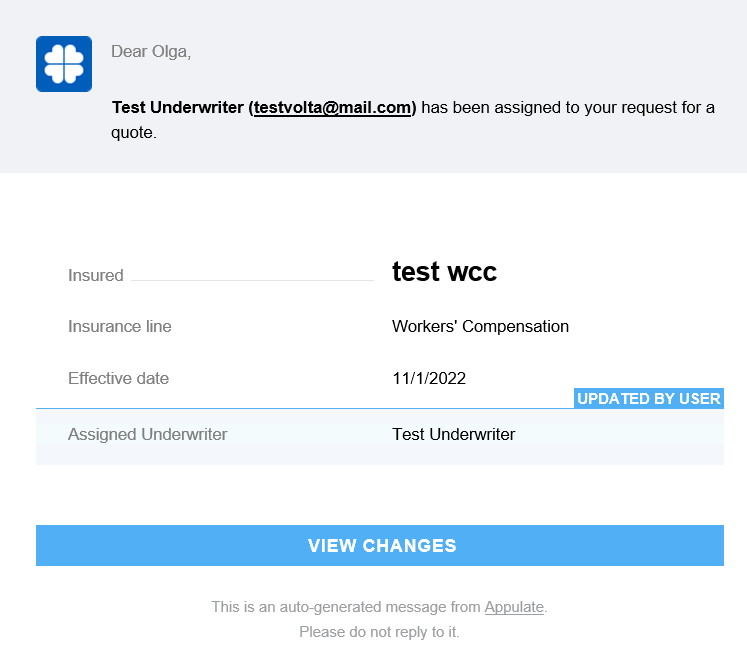This screenshot has height=663, width=747.
Task: Click the blue clover logo icon
Action: pos(64,64)
